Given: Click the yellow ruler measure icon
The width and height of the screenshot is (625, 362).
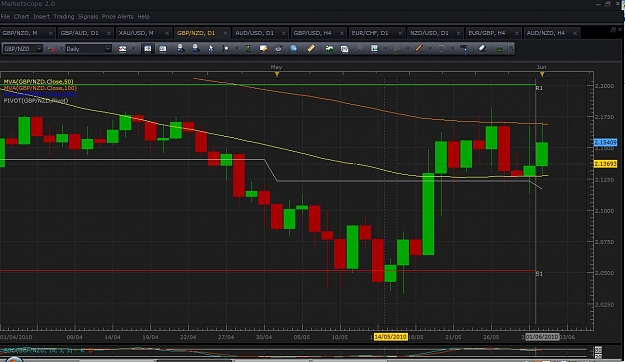Looking at the screenshot, I should click(311, 48).
